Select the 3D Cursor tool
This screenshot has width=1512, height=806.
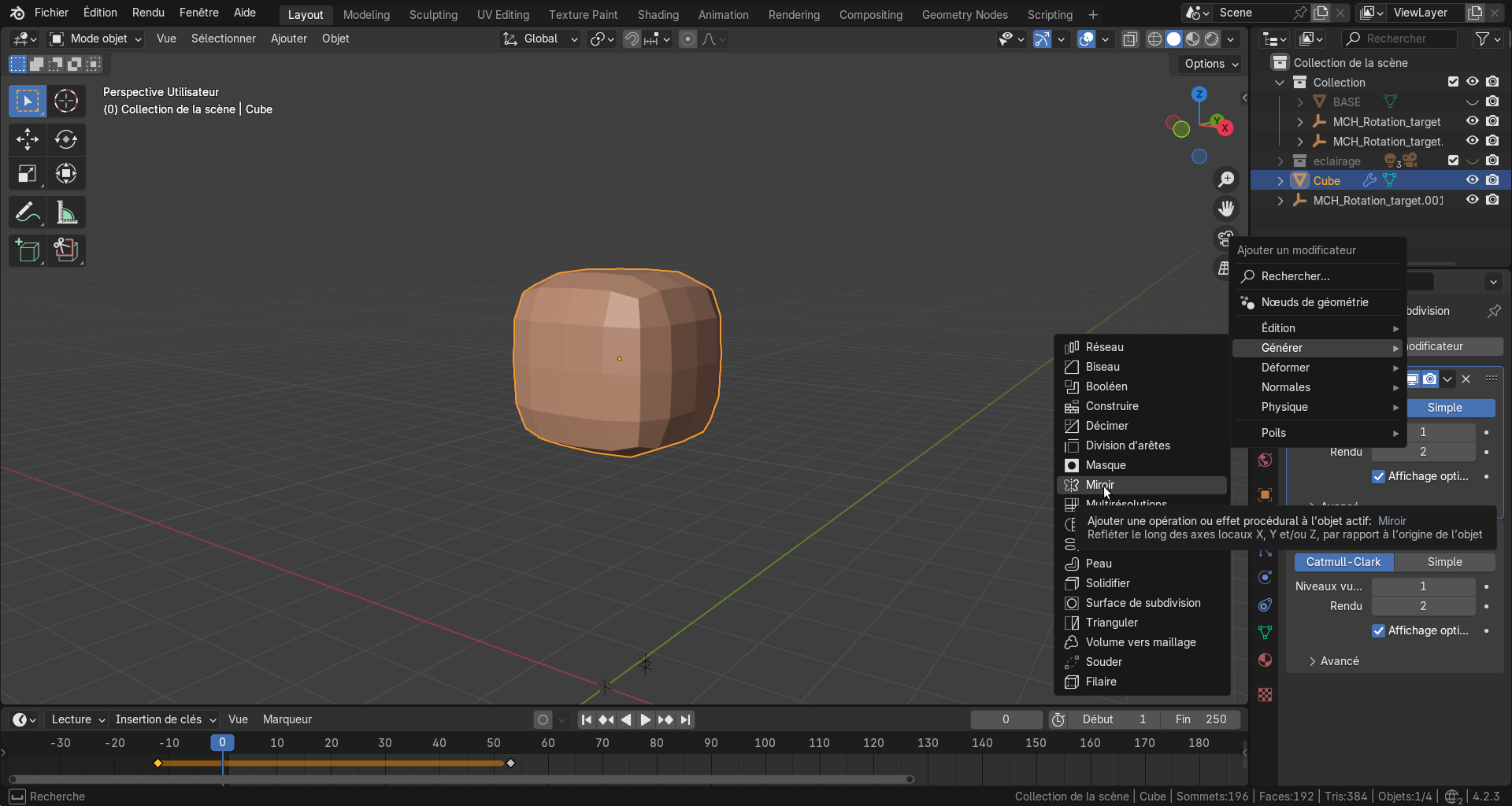click(66, 101)
